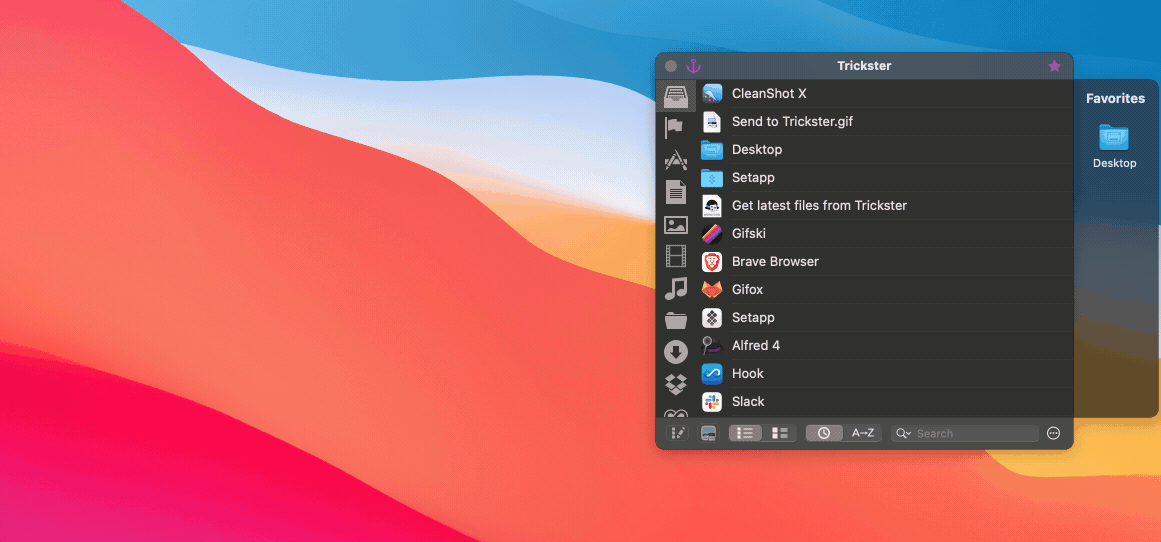Screen dimensions: 1161x542
Task: Select the Setapp application row
Action: [885, 318]
